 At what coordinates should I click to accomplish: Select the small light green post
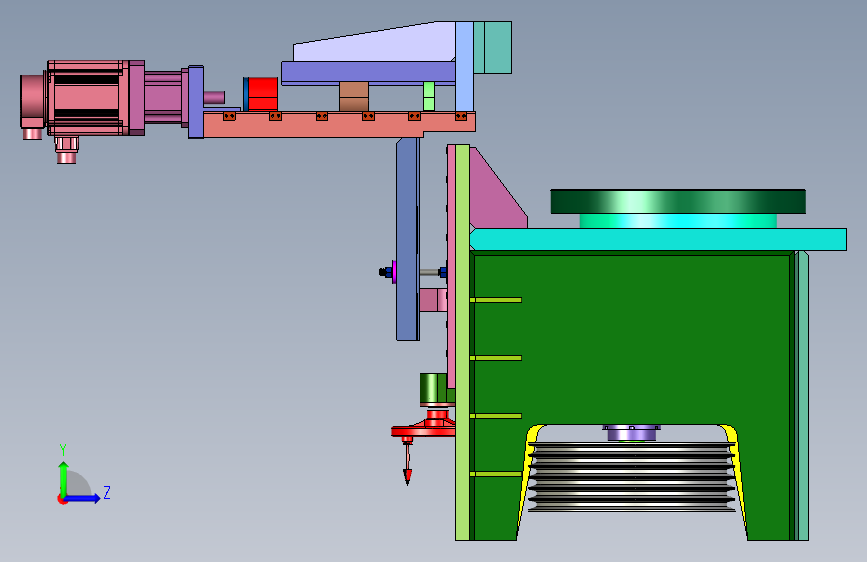click(x=429, y=97)
